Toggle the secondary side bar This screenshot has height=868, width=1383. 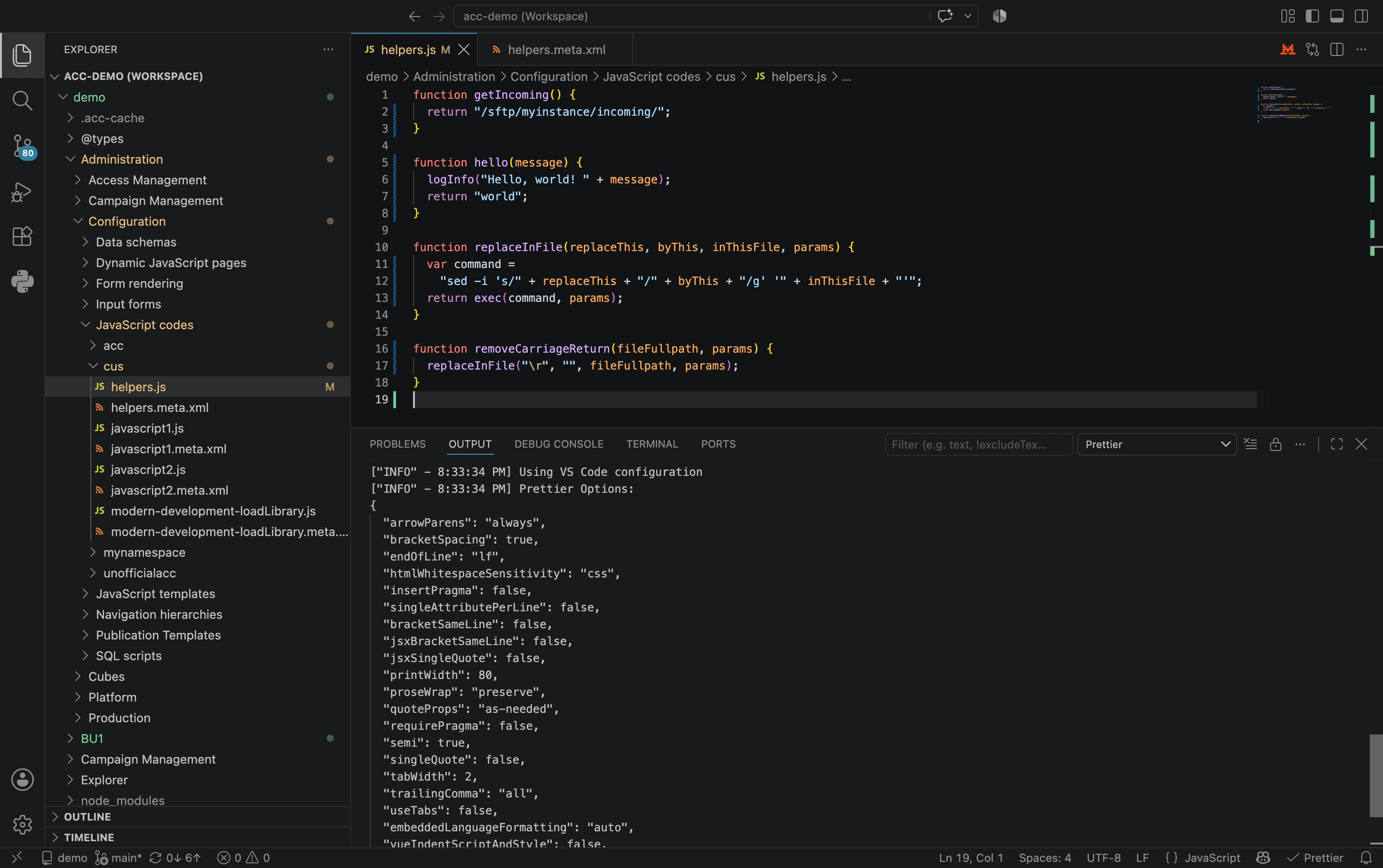[x=1361, y=16]
